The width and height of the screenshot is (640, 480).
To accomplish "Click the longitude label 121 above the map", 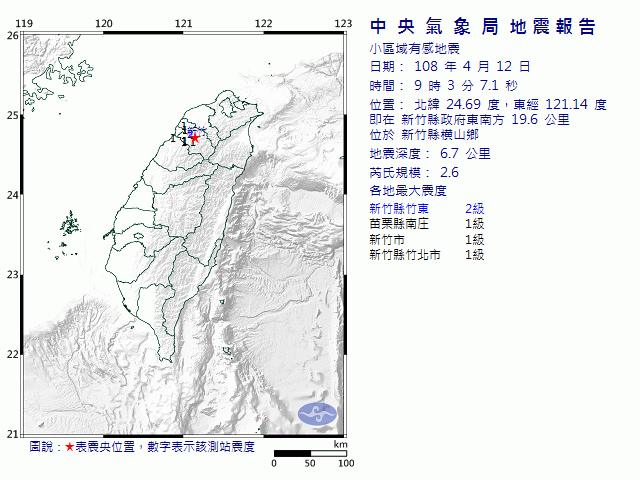I will [x=183, y=24].
